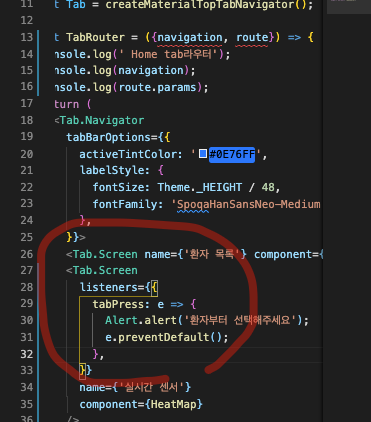Click line number 35 in the gutter
This screenshot has width=371, height=422.
tap(27, 404)
